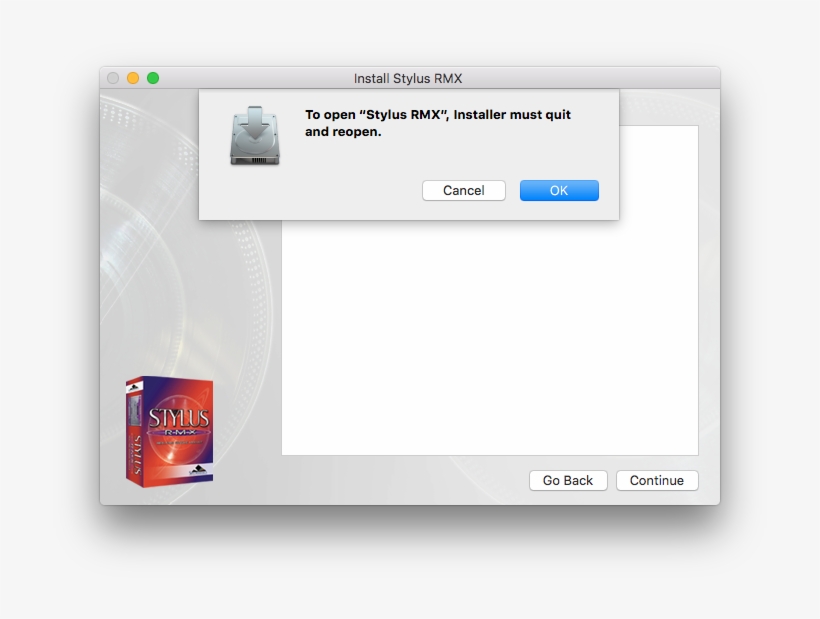This screenshot has width=820, height=619.
Task: Go Back to the previous installer step
Action: (568, 480)
